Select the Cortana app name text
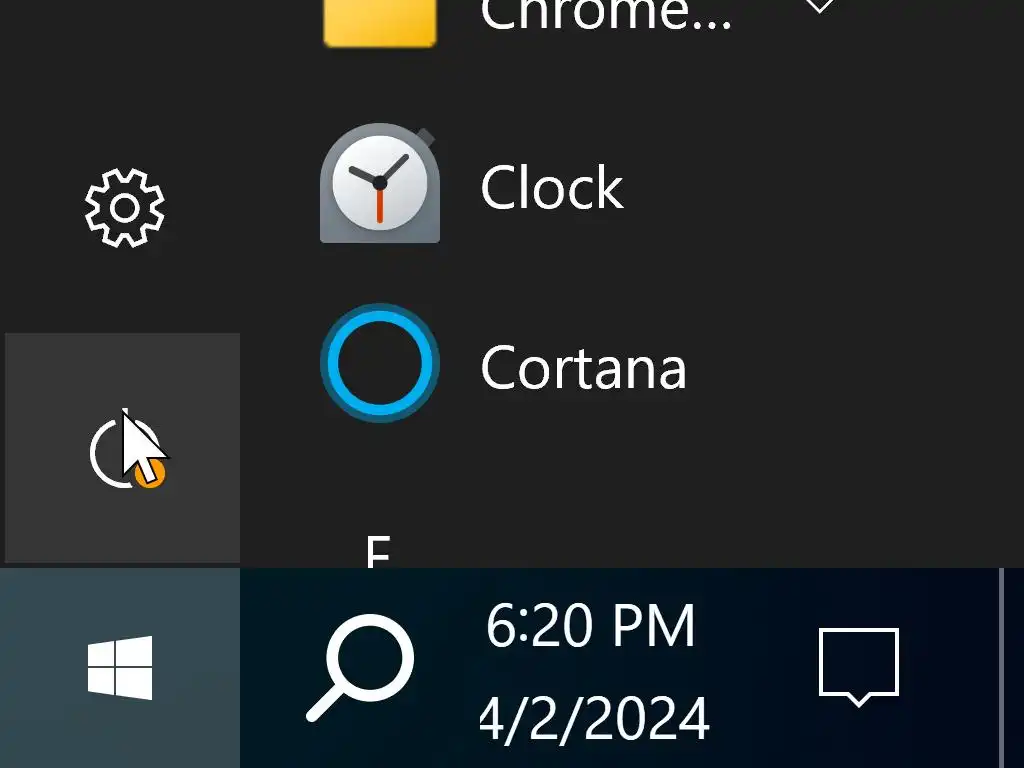1024x768 pixels. (583, 368)
